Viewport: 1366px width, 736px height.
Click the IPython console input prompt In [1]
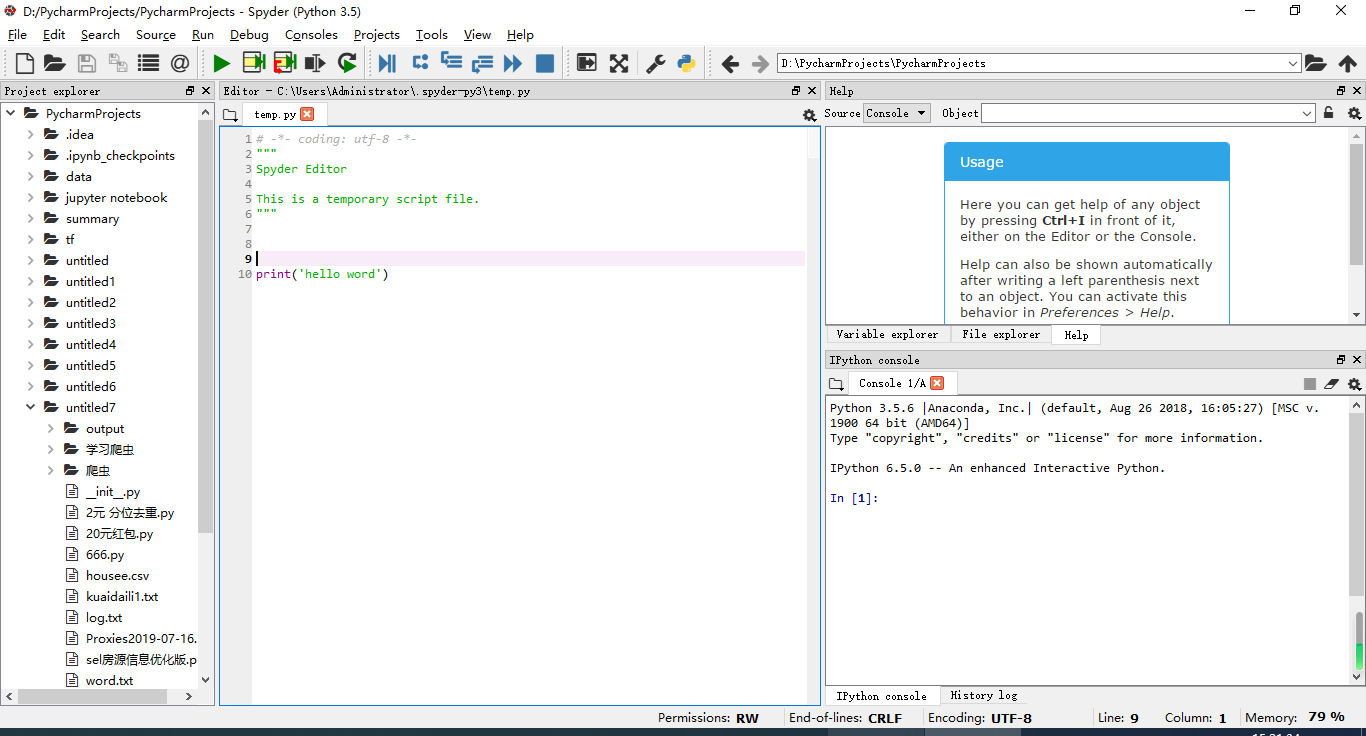(854, 498)
